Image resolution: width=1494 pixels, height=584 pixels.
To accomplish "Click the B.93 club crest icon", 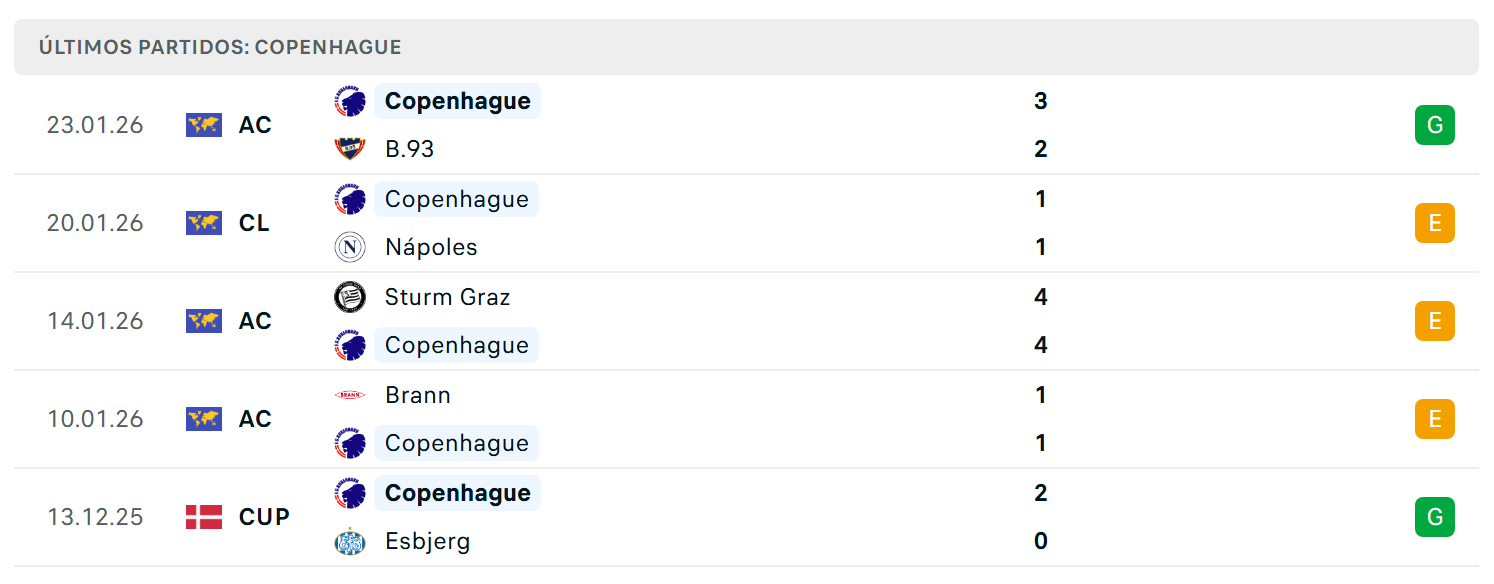I will (350, 149).
